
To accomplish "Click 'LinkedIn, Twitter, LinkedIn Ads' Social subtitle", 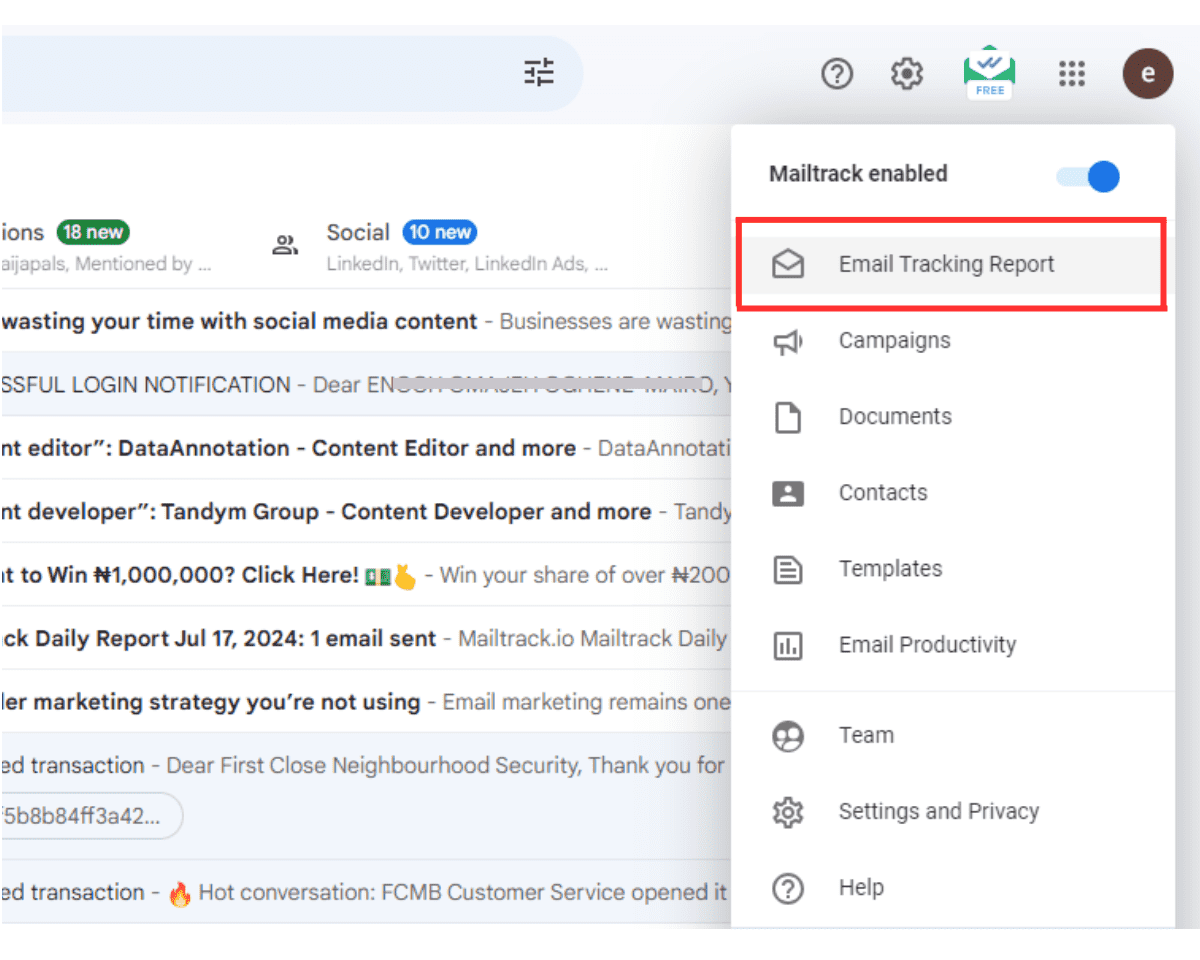I will [467, 264].
